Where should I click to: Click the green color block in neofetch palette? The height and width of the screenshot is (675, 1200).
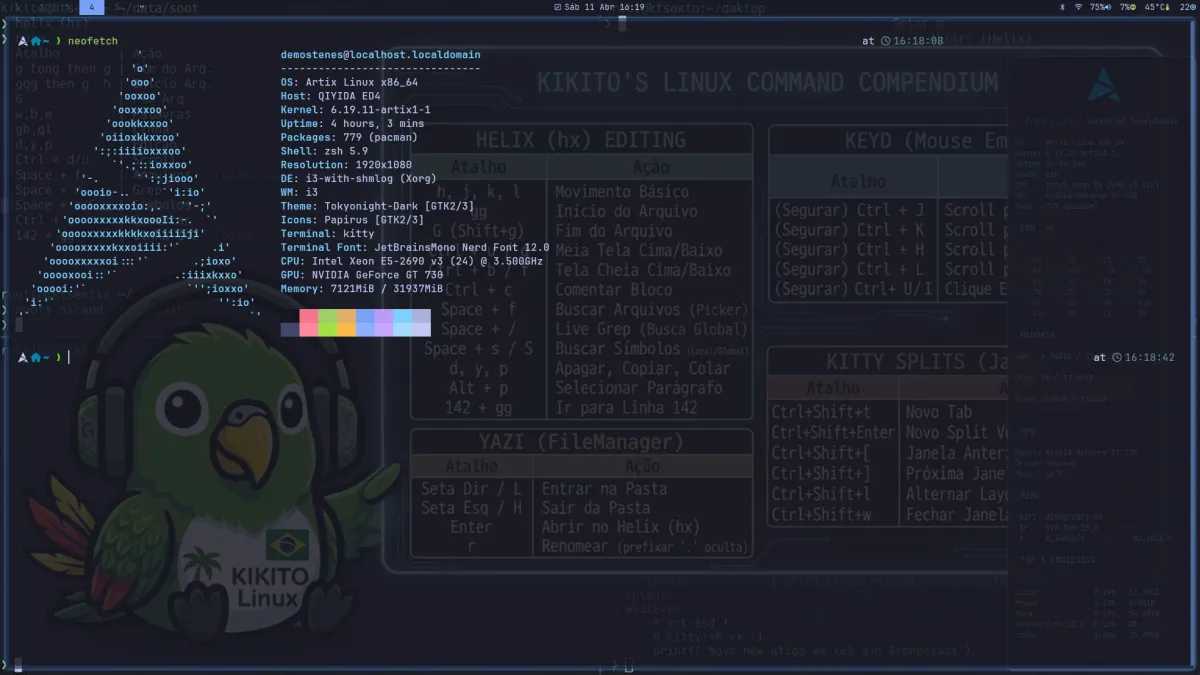327,323
